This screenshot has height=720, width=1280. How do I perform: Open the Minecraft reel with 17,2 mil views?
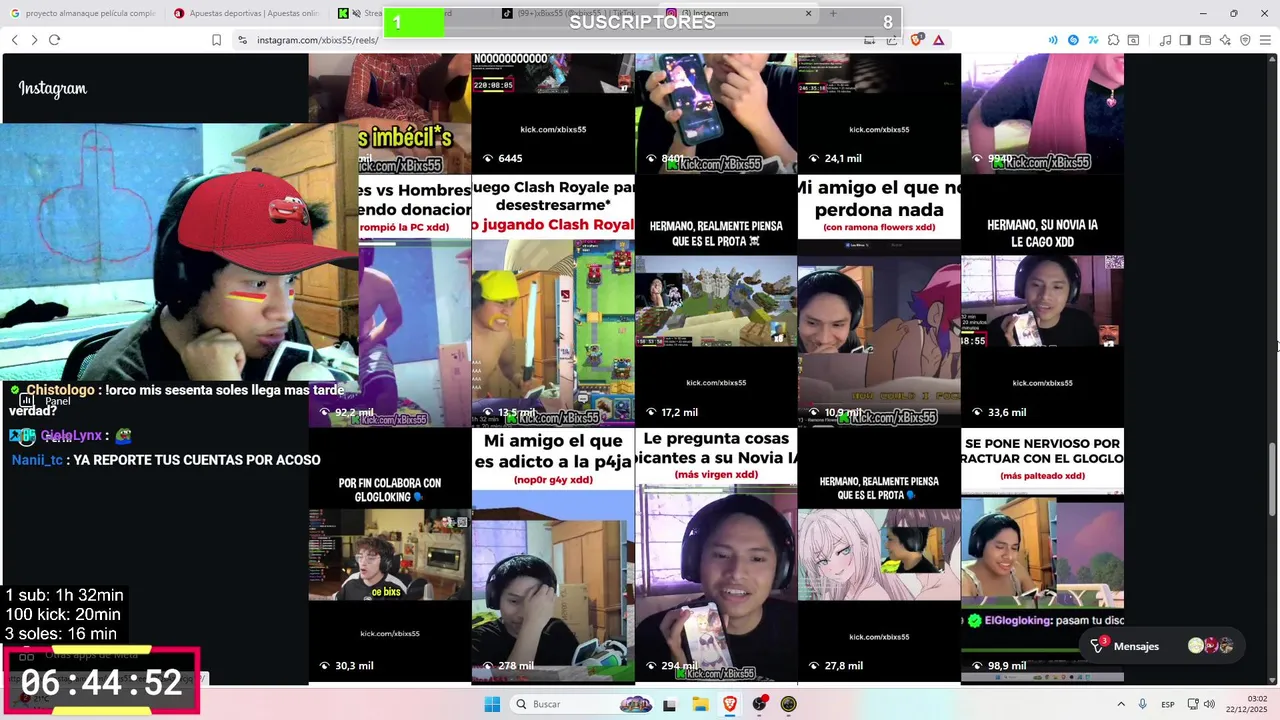point(716,301)
